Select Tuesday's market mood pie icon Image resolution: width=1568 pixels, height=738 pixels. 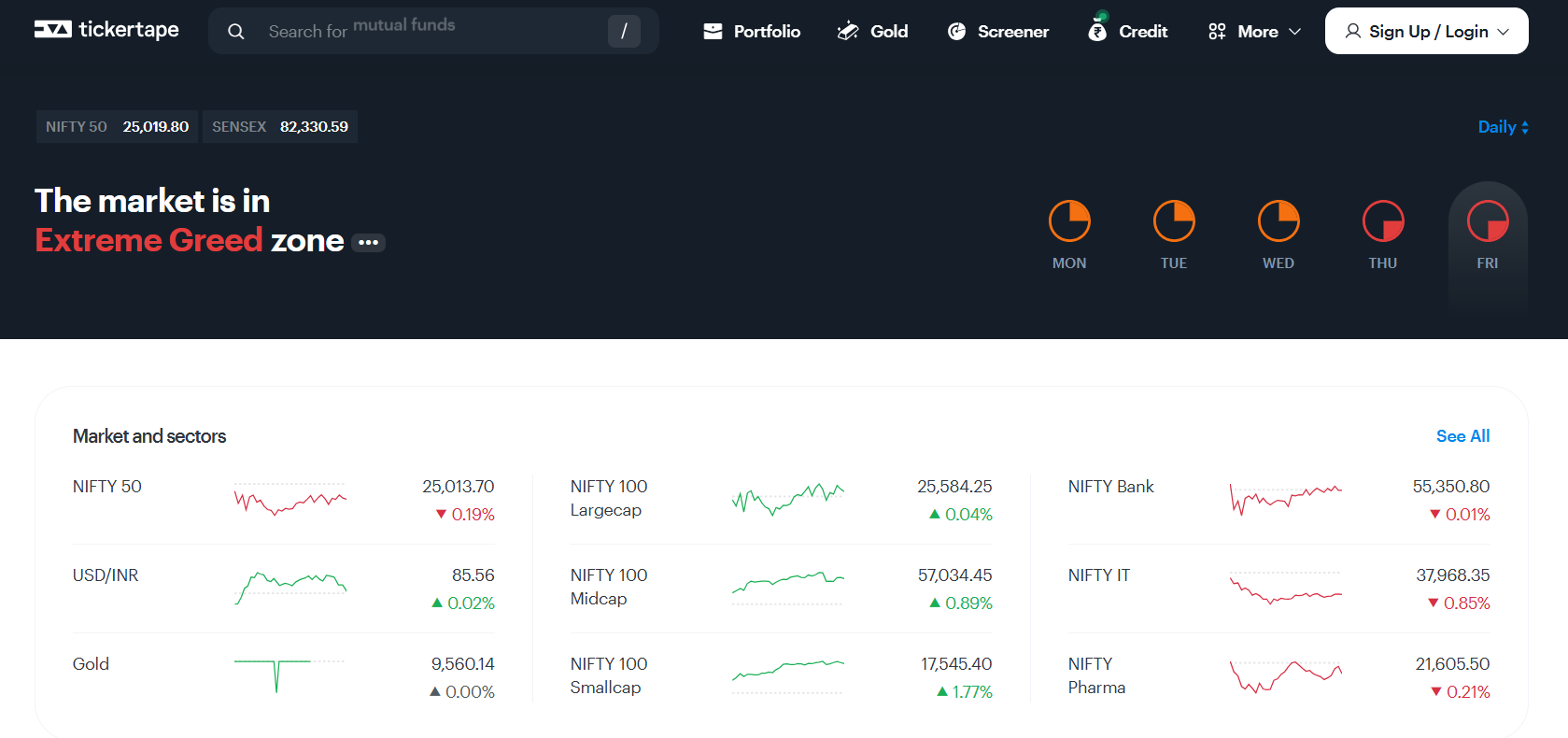(x=1174, y=222)
